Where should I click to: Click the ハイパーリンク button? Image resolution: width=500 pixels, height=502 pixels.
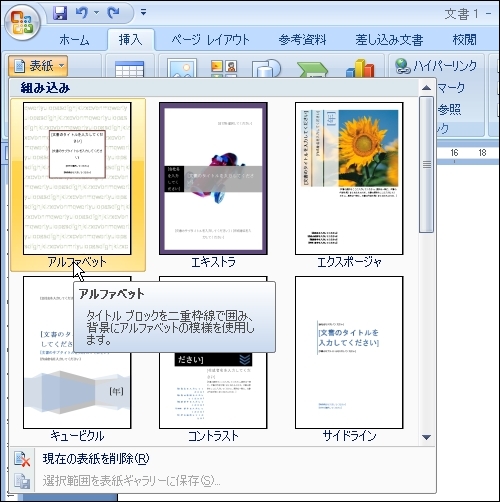tap(436, 65)
